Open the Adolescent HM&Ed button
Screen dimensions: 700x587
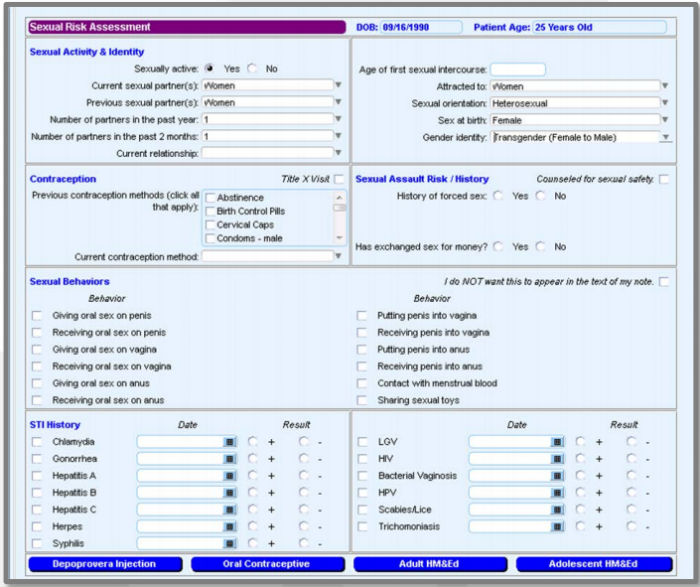594,564
